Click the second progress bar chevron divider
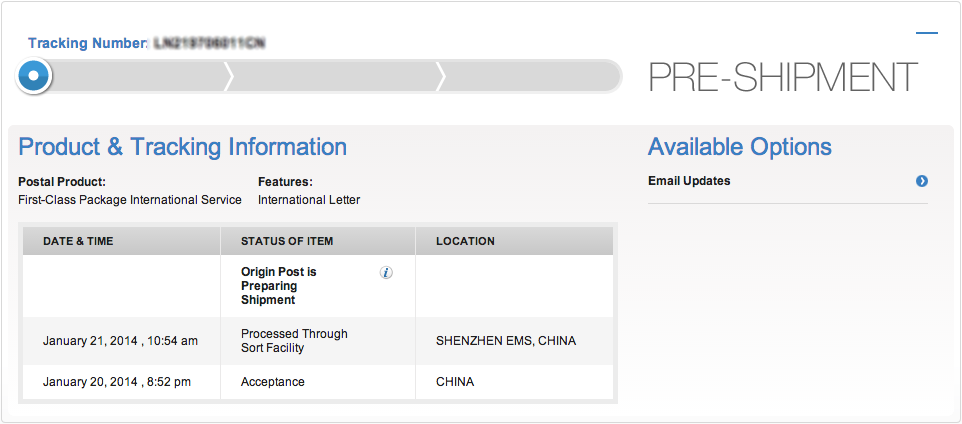The width and height of the screenshot is (962, 424). tap(440, 76)
